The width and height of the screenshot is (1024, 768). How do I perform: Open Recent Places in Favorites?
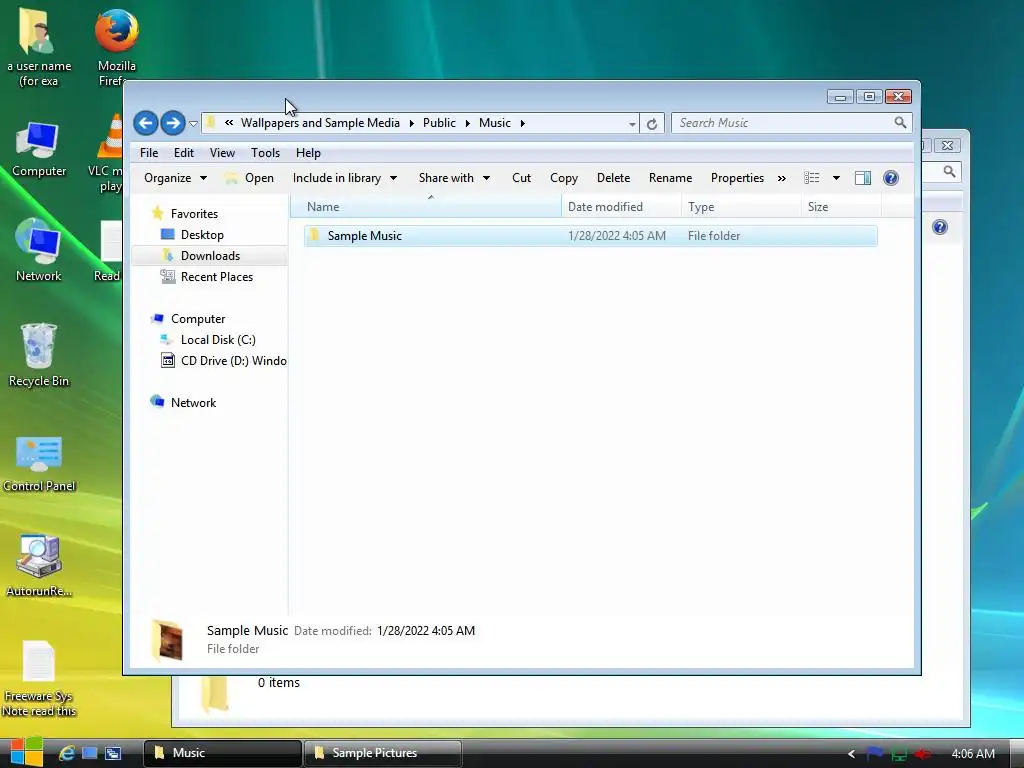point(217,277)
